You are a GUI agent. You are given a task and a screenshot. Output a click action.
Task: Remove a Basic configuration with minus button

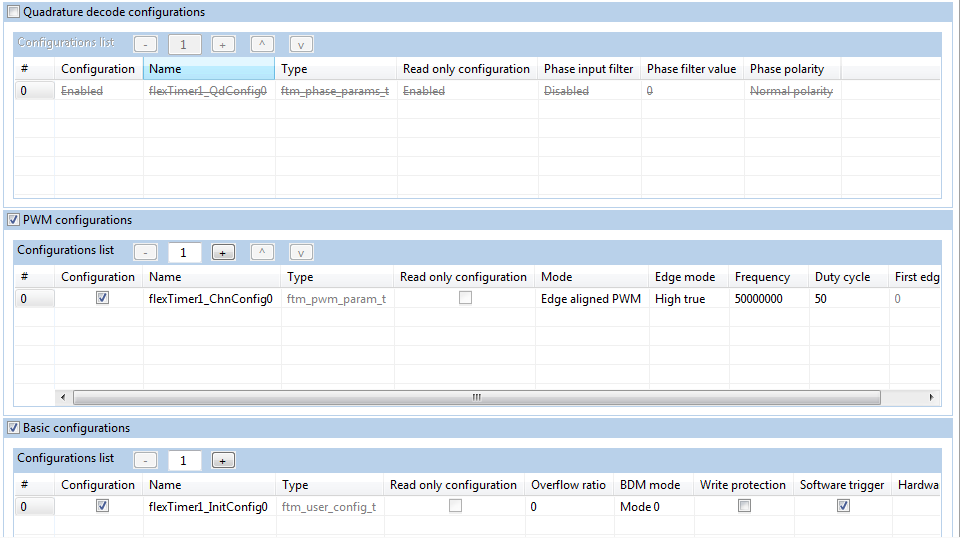[145, 460]
